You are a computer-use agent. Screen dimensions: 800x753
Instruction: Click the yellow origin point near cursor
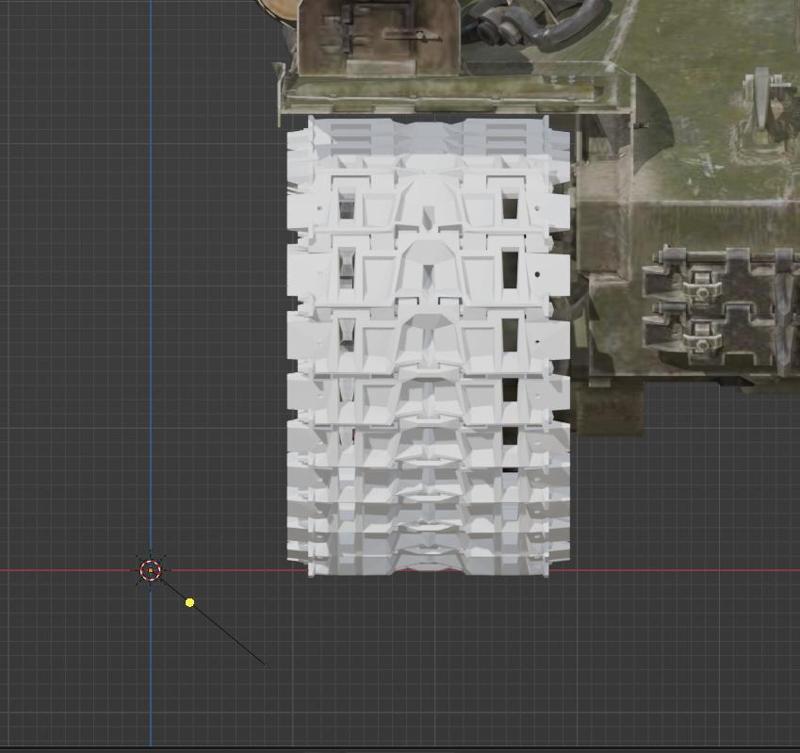(190, 603)
